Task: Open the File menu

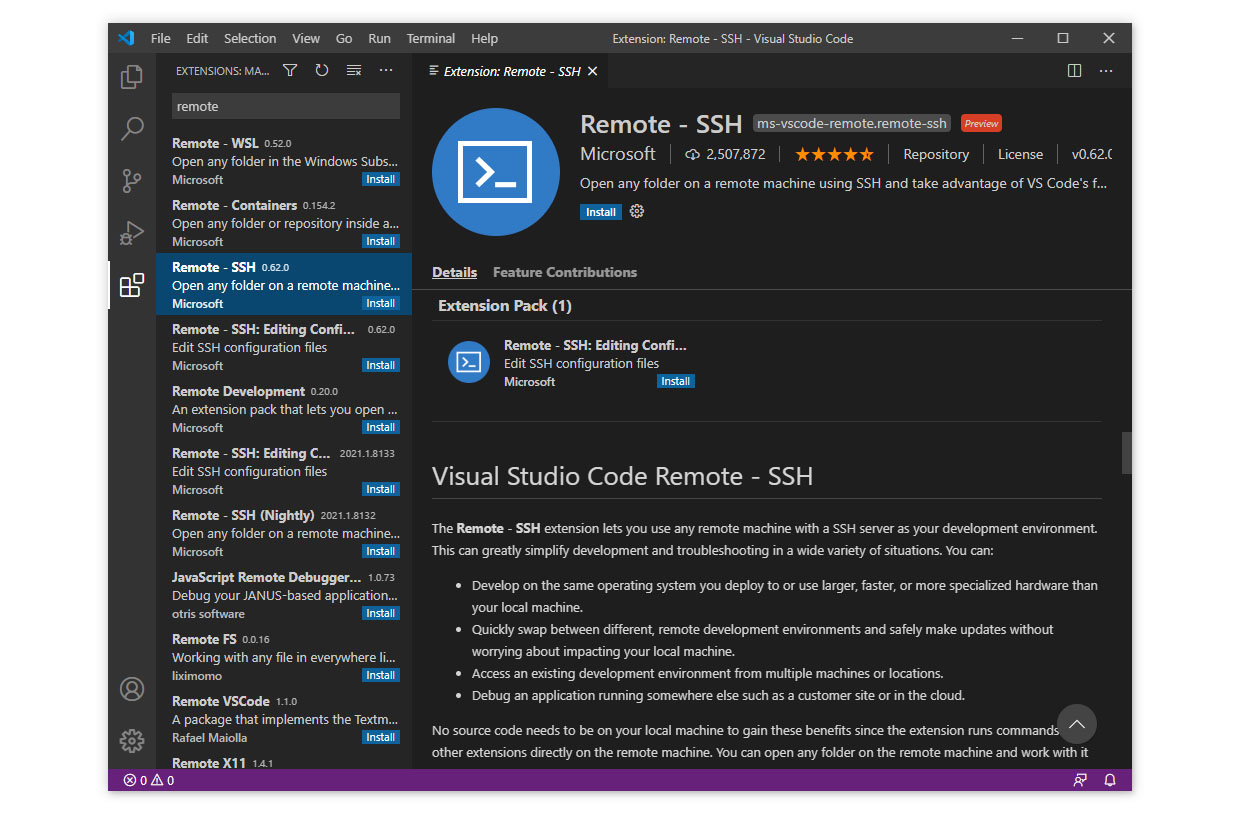Action: (161, 39)
